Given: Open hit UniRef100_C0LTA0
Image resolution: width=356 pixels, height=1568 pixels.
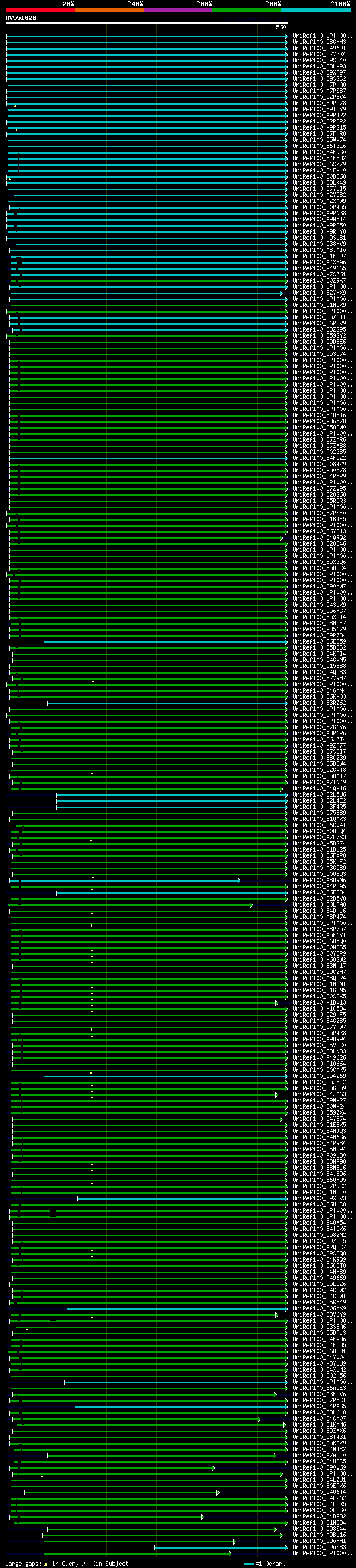Looking at the screenshot, I should pyautogui.click(x=319, y=904).
